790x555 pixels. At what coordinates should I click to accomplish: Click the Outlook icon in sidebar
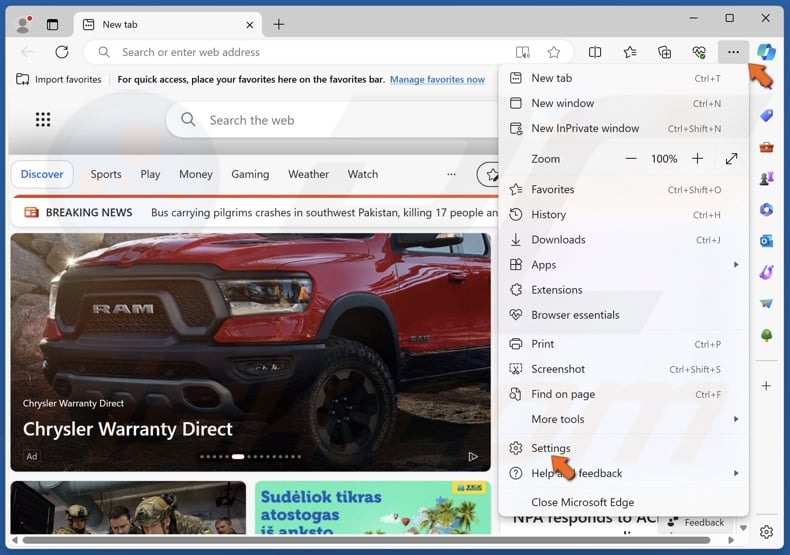(766, 241)
